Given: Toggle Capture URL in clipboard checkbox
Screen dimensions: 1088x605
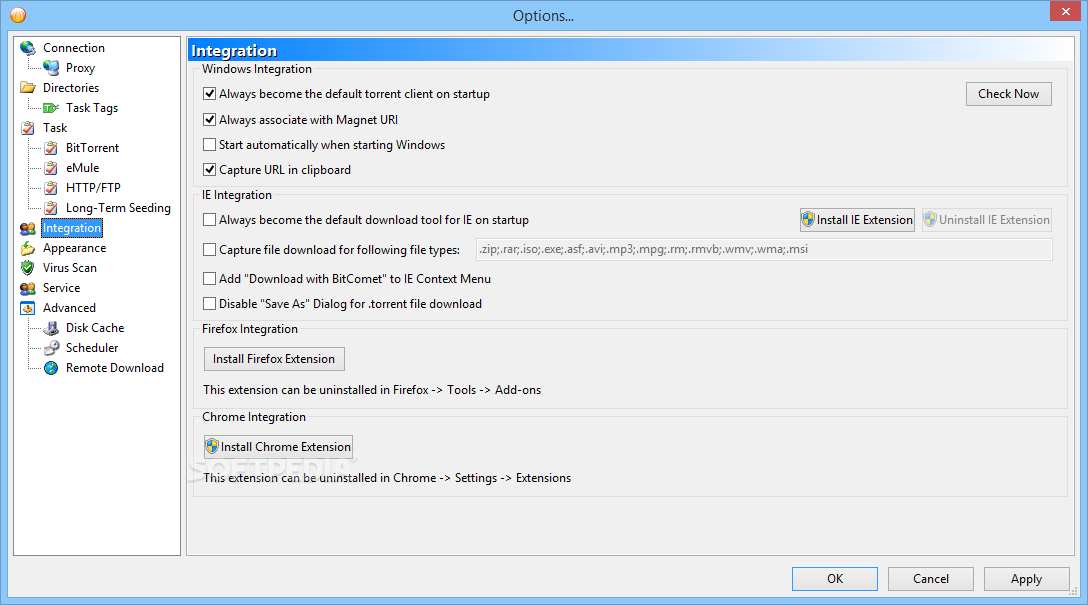Looking at the screenshot, I should point(209,169).
